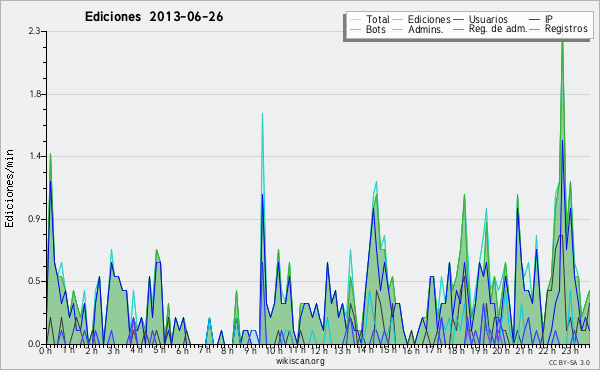Click the Ediciones/min axis label

point(9,188)
